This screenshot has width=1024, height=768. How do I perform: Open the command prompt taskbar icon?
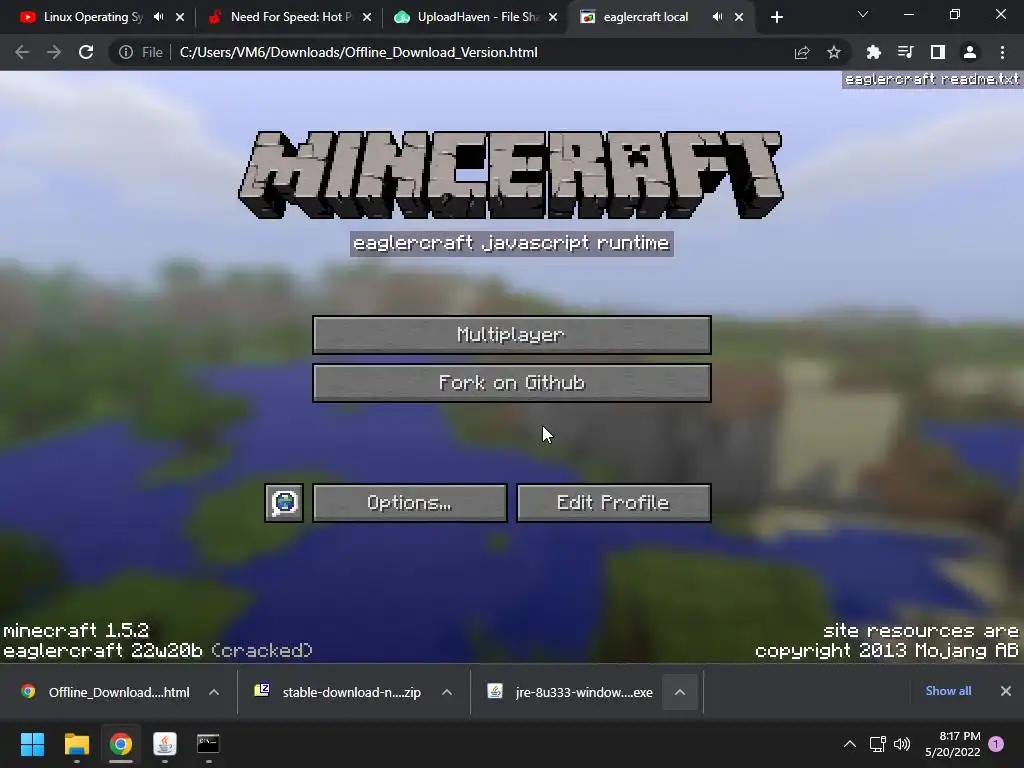pos(208,744)
